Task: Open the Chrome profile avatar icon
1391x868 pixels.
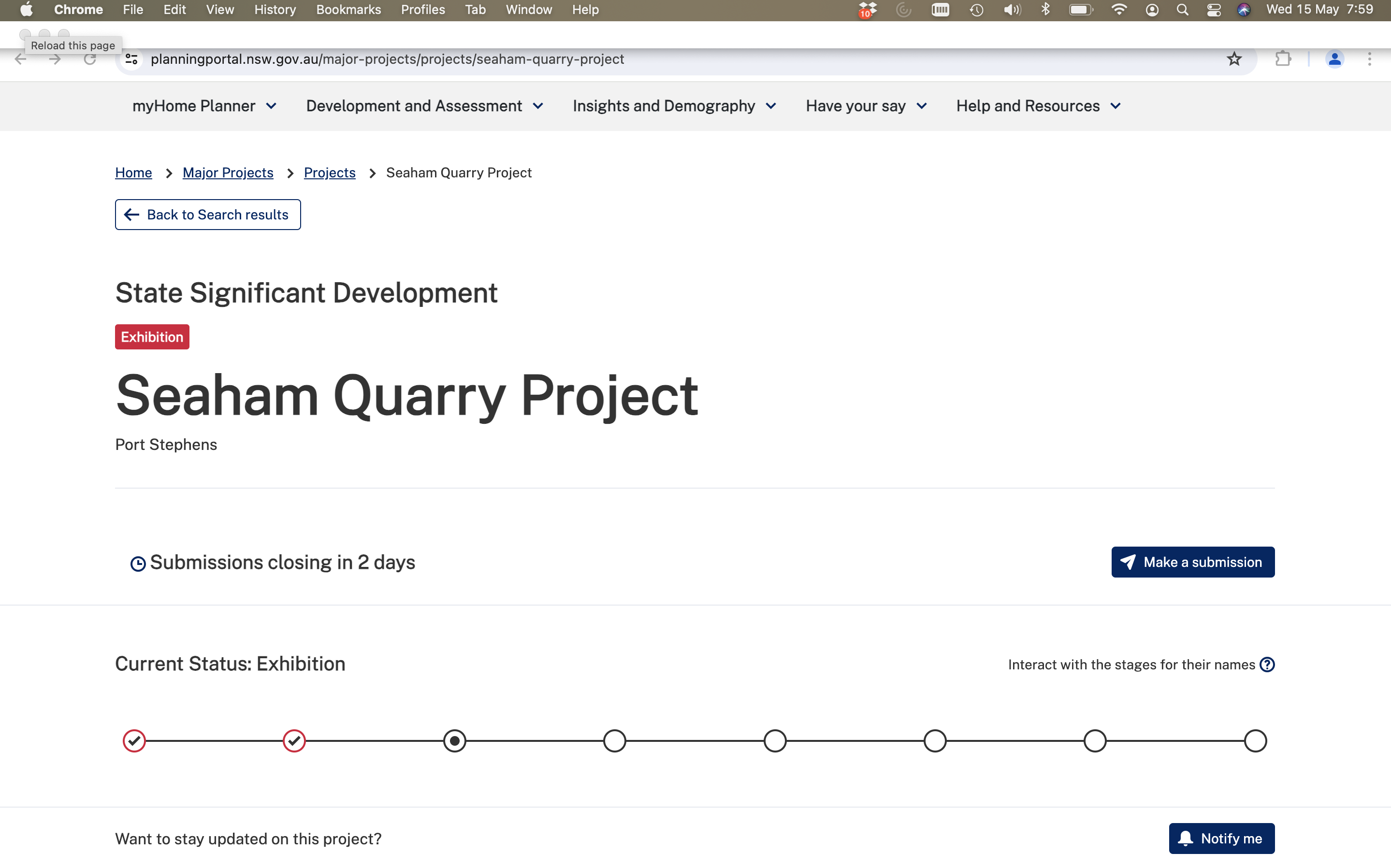Action: tap(1334, 59)
